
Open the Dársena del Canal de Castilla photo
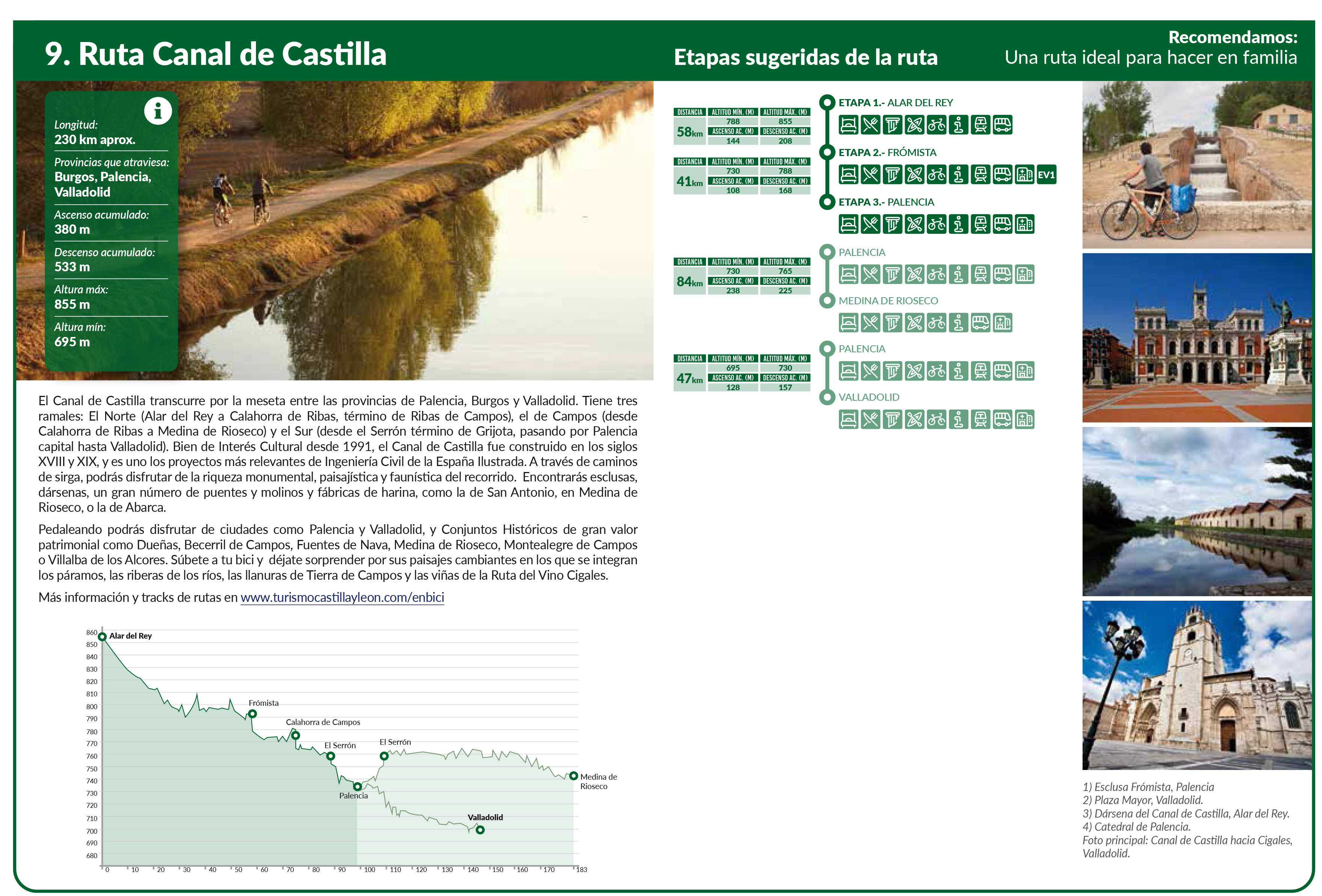pos(1197,511)
